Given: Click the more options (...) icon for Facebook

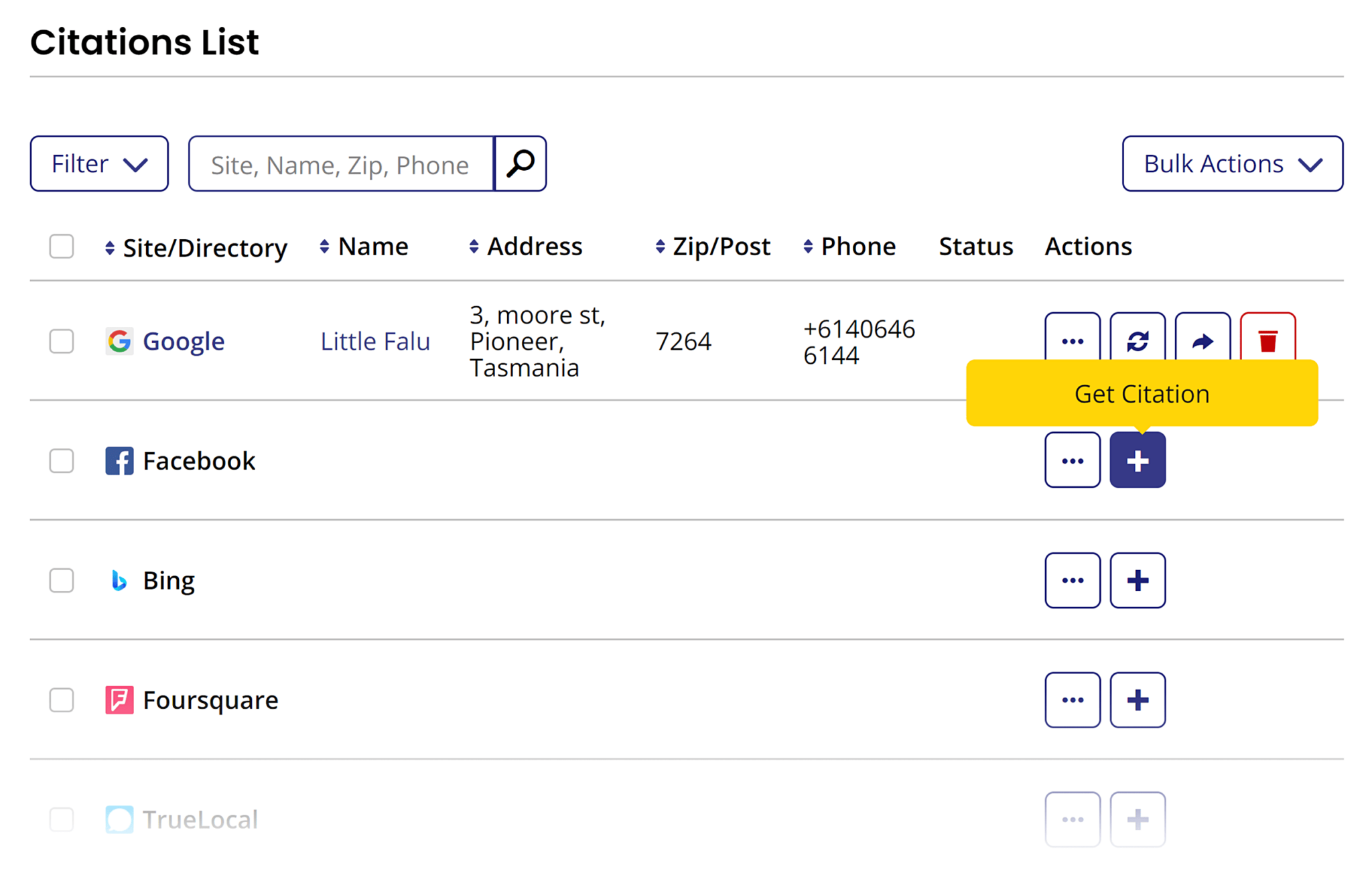Looking at the screenshot, I should pos(1073,461).
